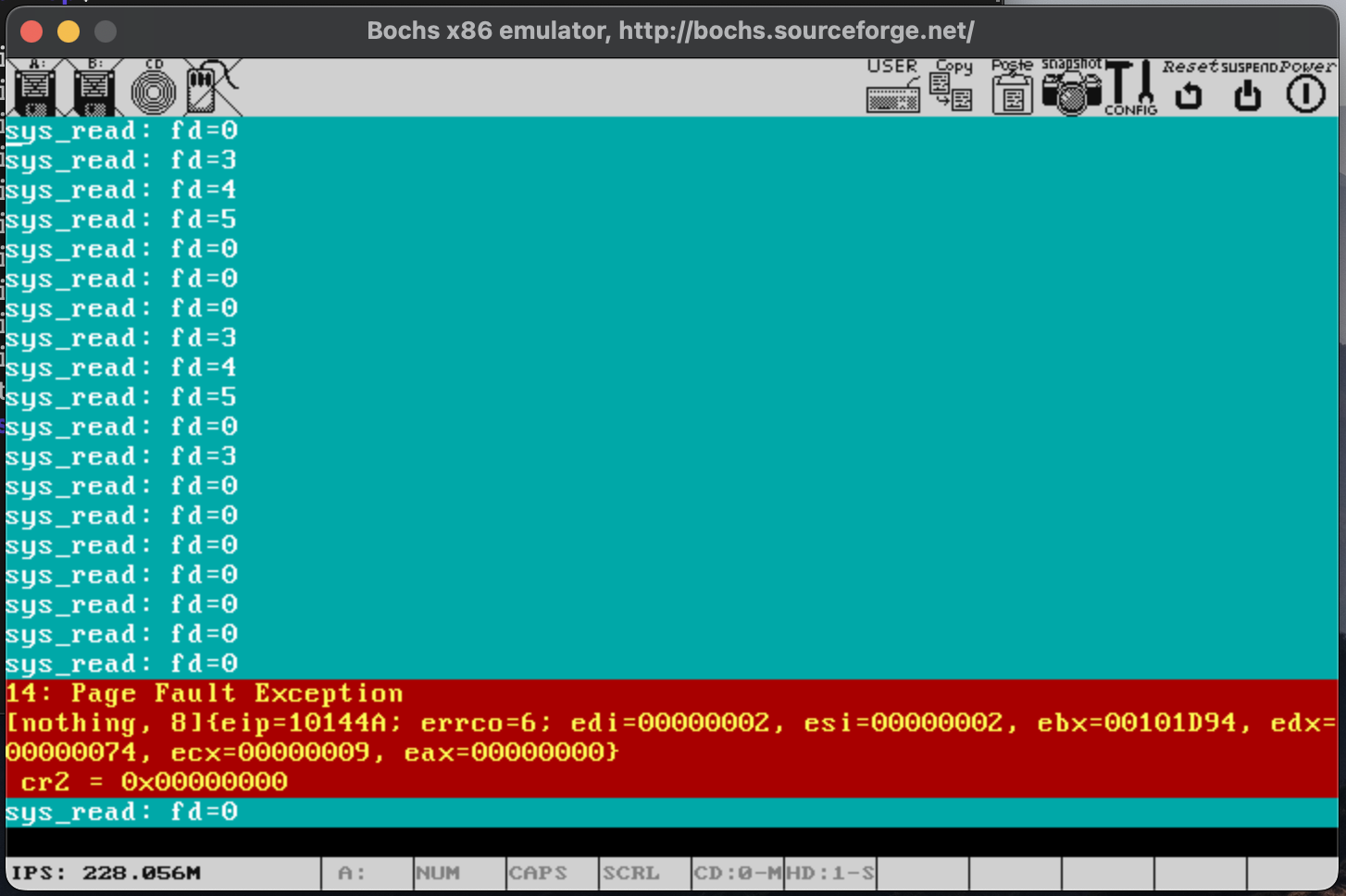The height and width of the screenshot is (896, 1346).
Task: Click the Reset emulator icon
Action: [1190, 86]
